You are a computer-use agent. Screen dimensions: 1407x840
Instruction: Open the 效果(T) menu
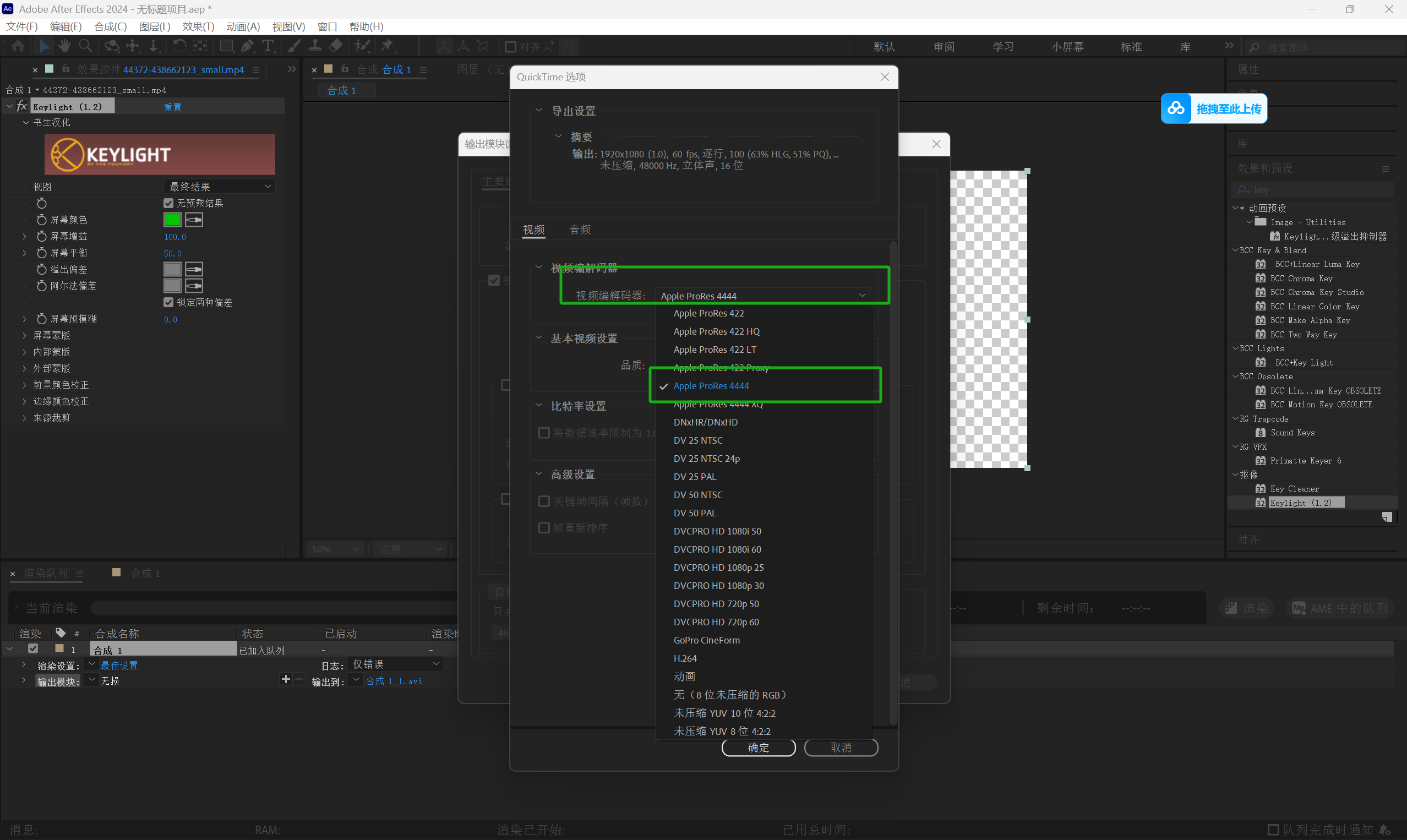click(198, 26)
